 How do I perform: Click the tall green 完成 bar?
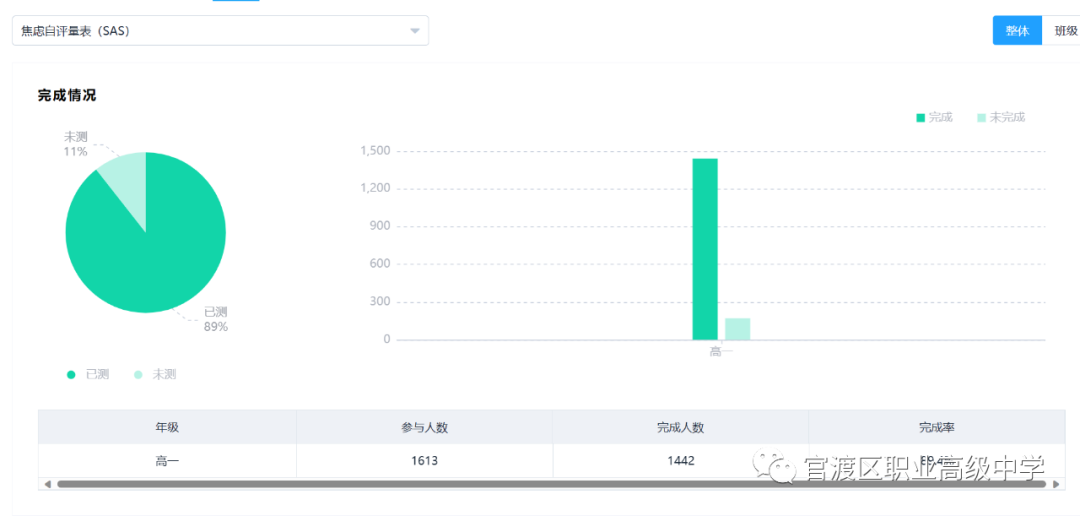[705, 249]
